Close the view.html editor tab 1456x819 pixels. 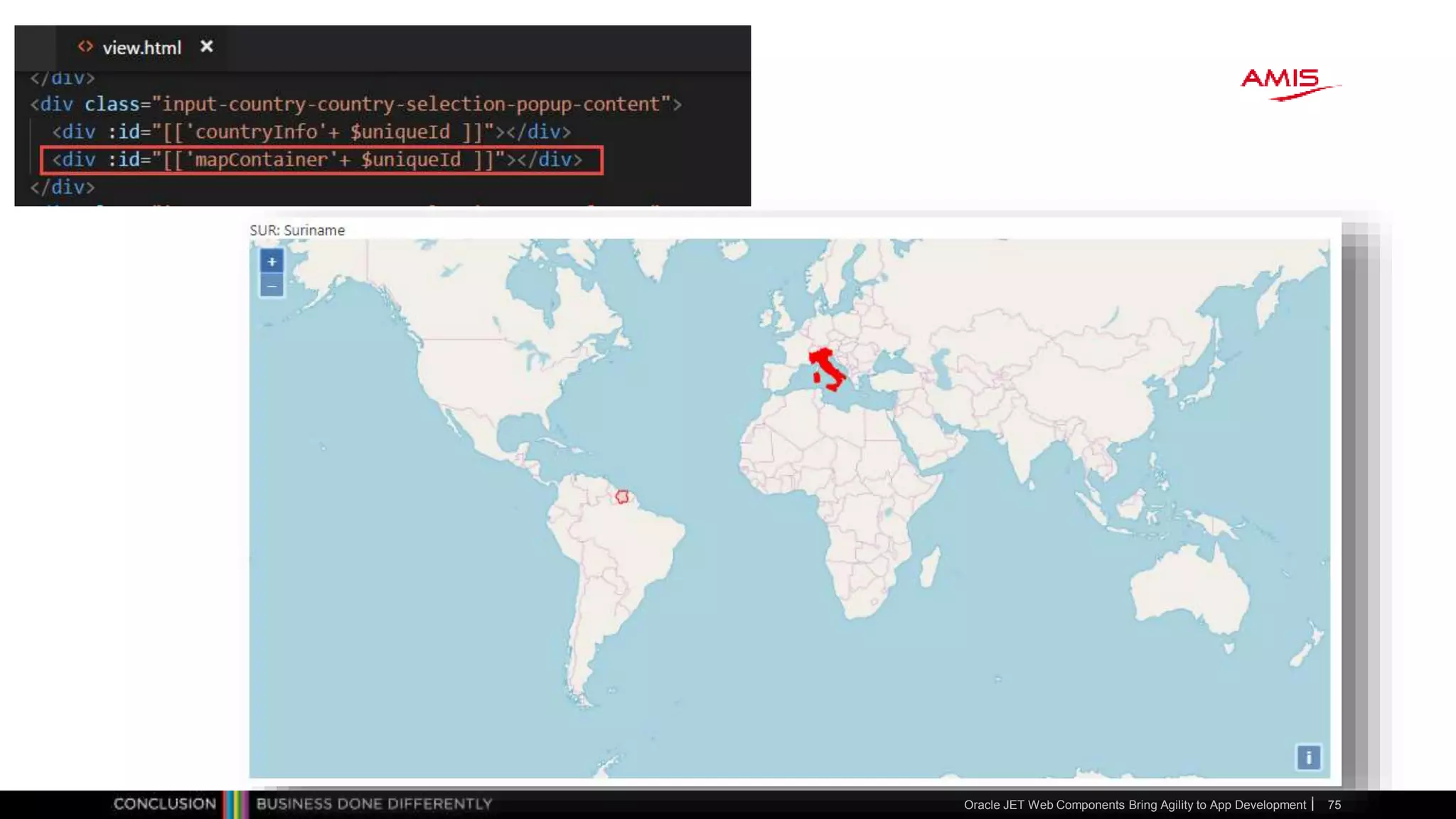tap(206, 46)
